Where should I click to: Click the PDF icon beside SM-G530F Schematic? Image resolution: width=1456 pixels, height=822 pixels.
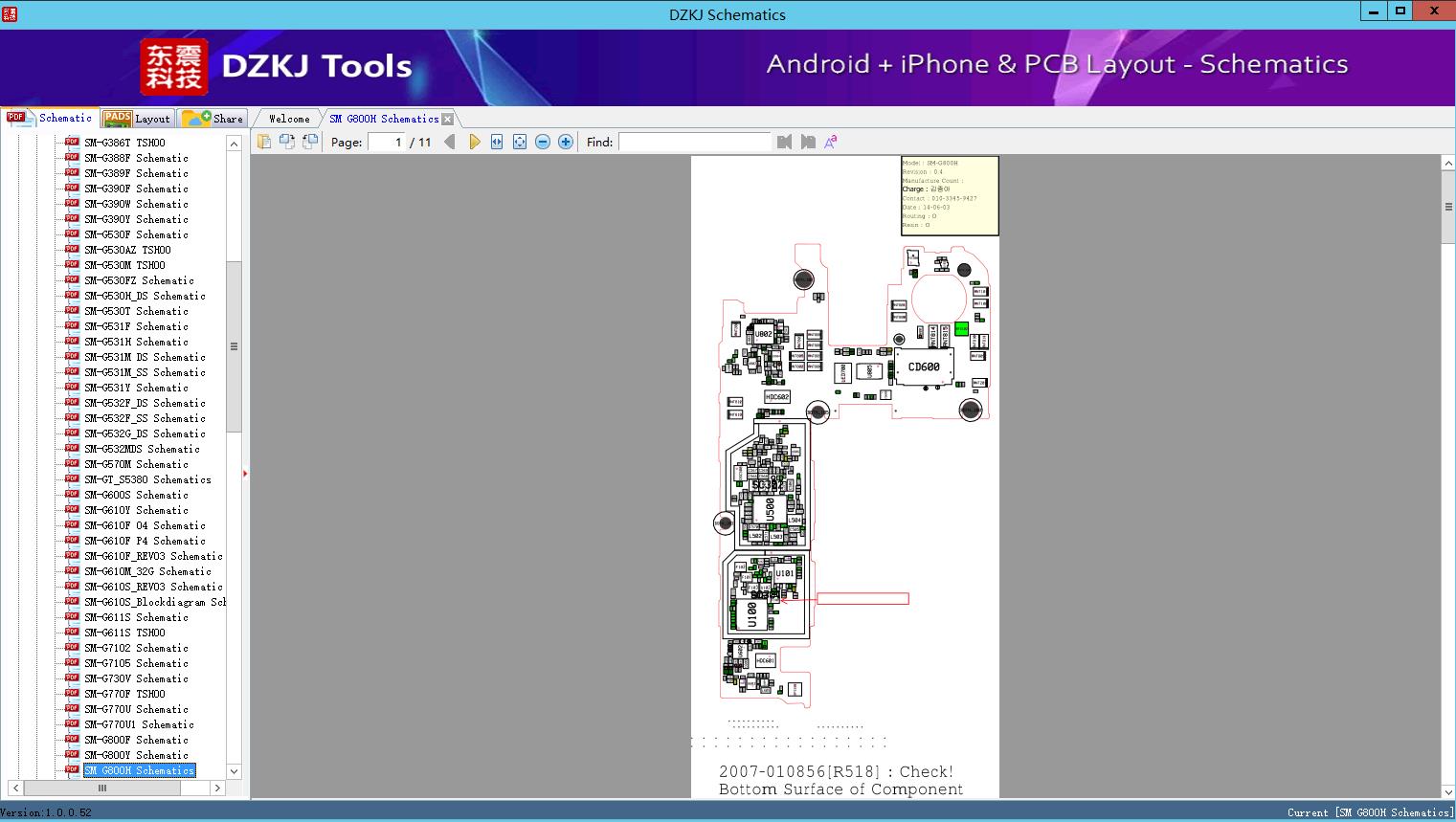tap(72, 233)
